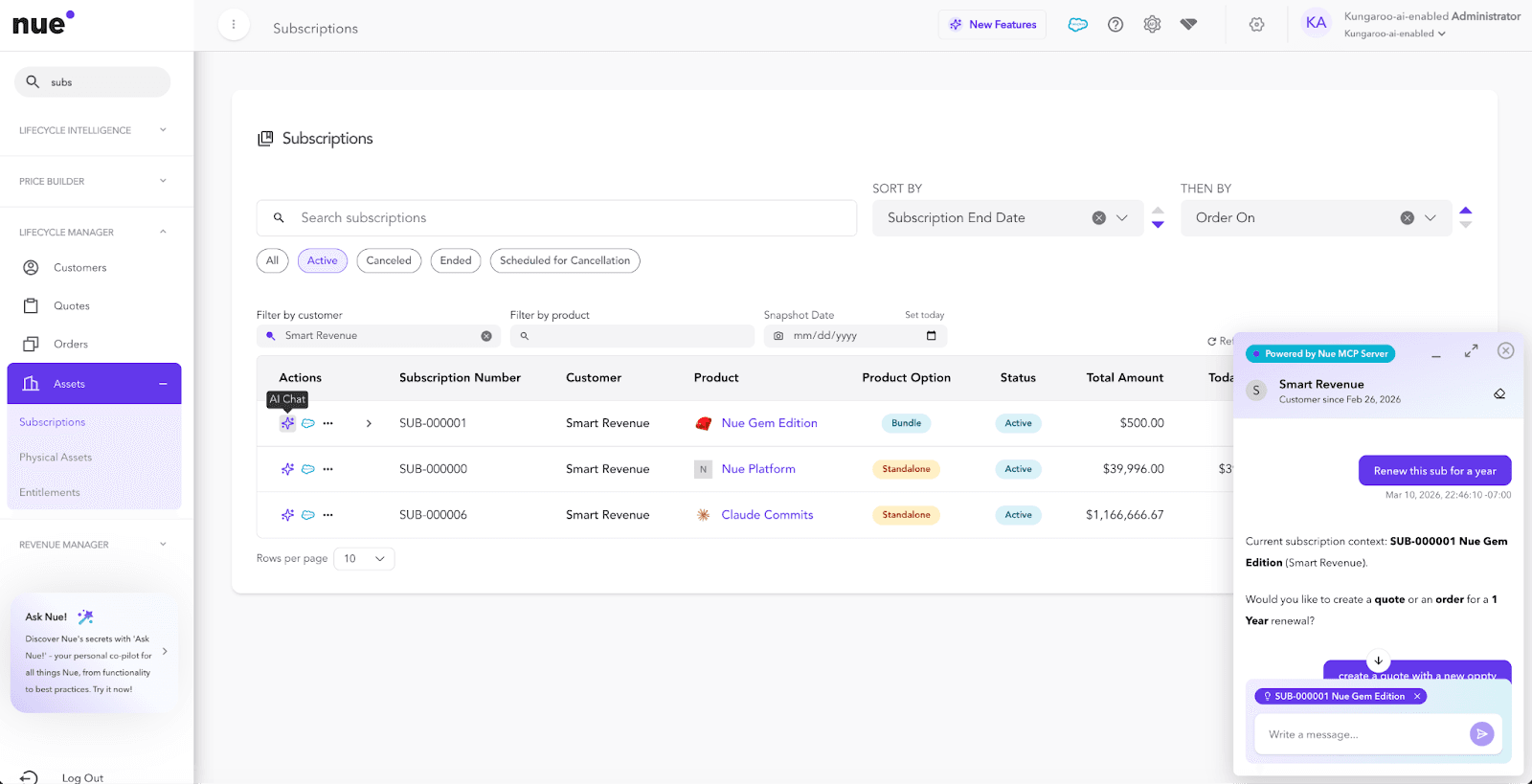Open more actions menu for SUB-000000
1532x784 pixels.
(x=328, y=469)
